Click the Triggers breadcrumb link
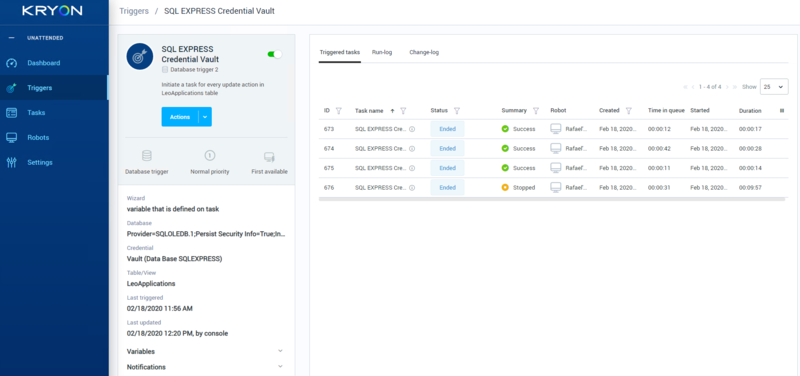This screenshot has width=800, height=376. [x=134, y=11]
